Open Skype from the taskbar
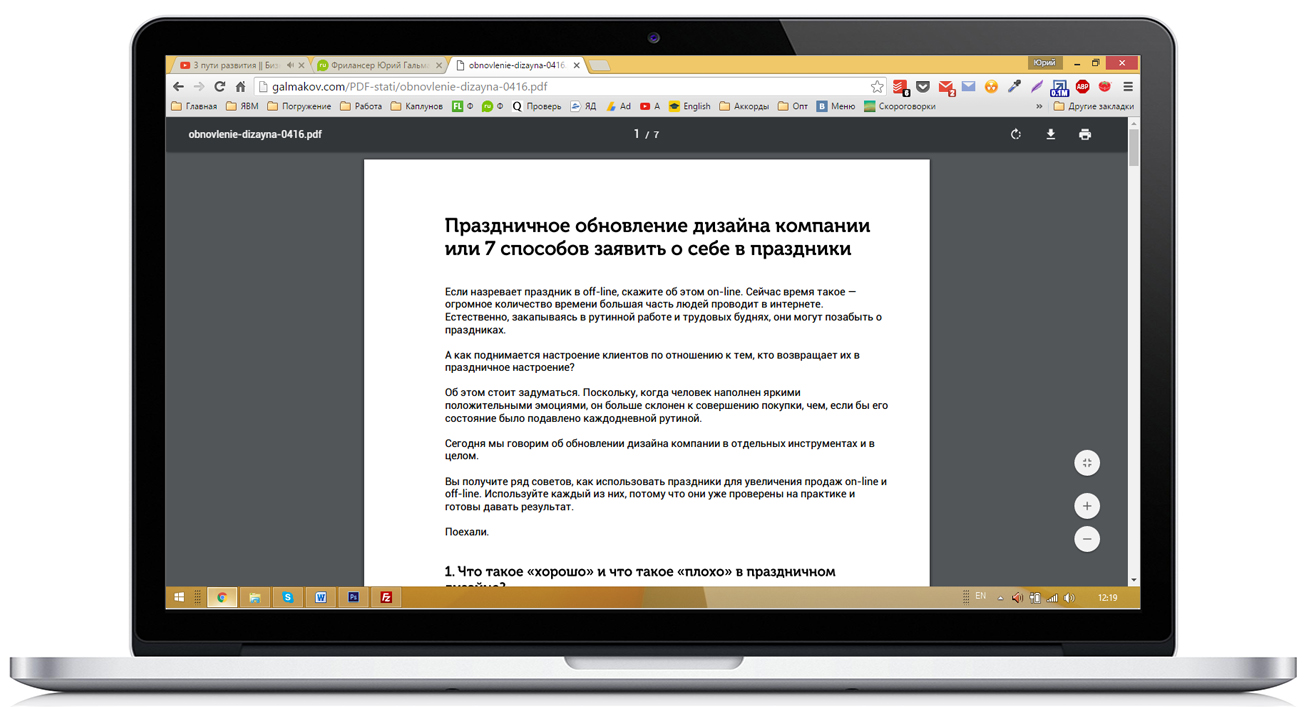The height and width of the screenshot is (707, 1310). click(x=288, y=597)
